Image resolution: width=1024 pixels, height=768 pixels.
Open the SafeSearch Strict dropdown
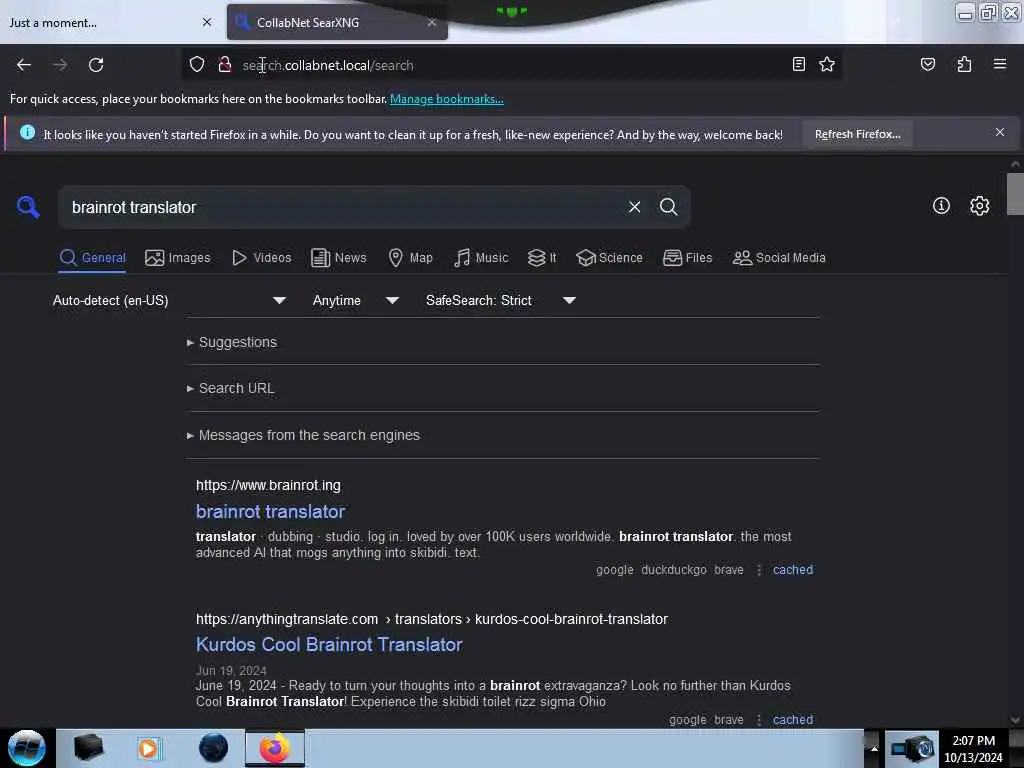[x=501, y=300]
